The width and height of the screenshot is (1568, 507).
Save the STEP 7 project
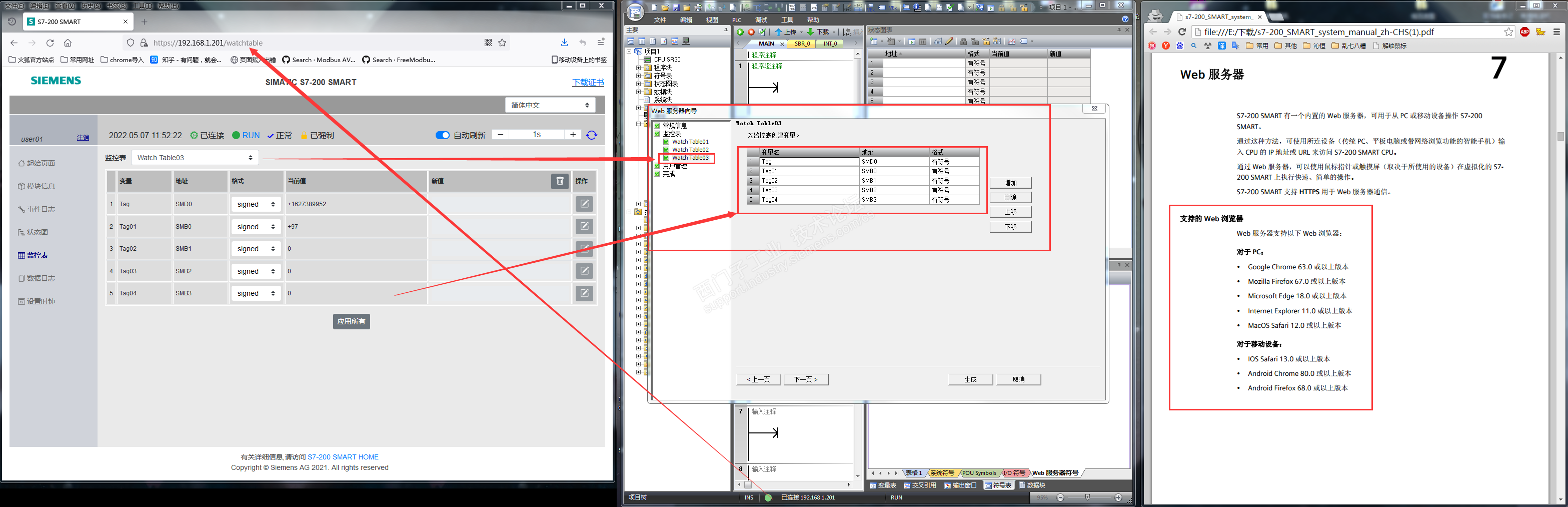coord(676,8)
